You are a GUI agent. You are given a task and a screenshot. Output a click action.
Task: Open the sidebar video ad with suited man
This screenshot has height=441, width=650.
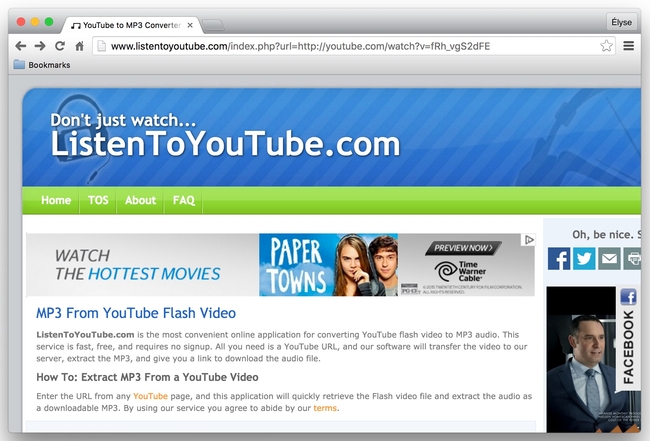pyautogui.click(x=581, y=359)
